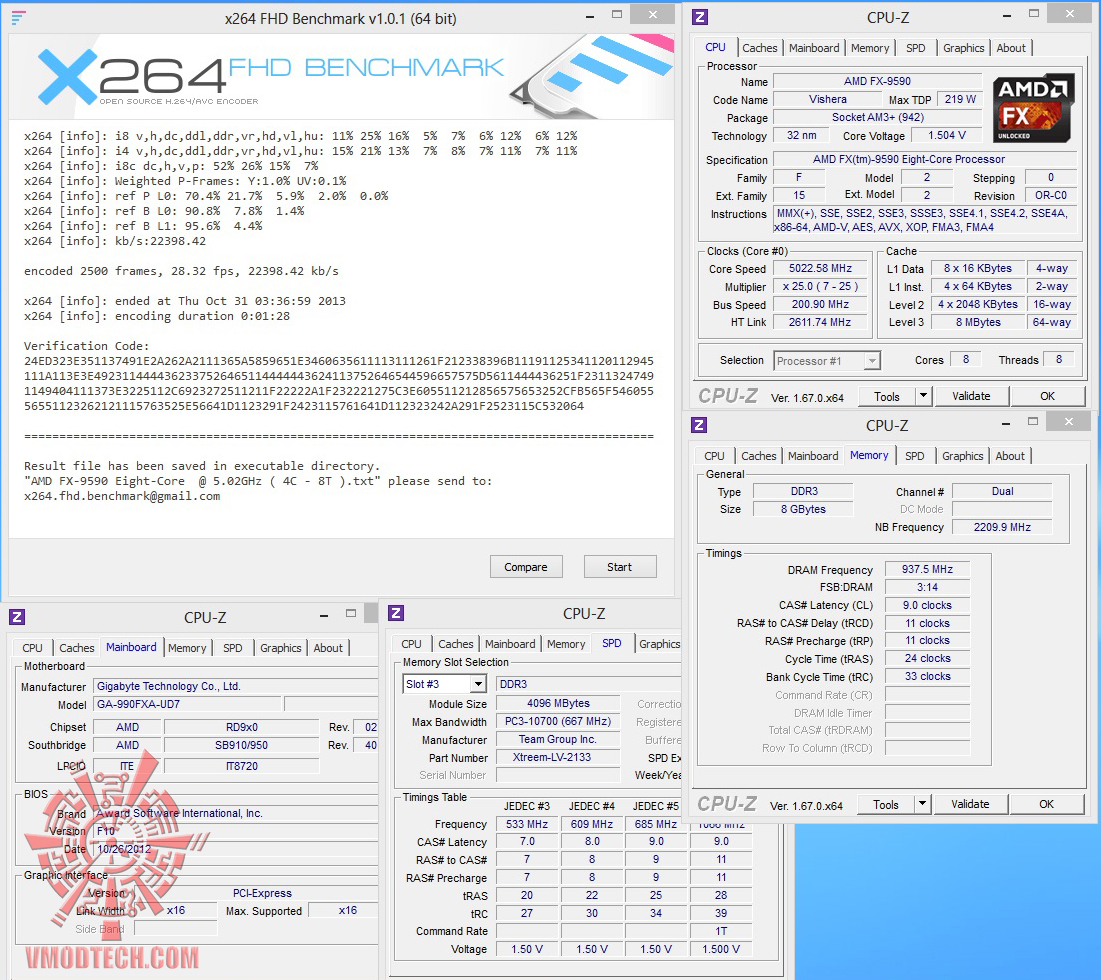This screenshot has height=980, width=1101.
Task: Open SPD tab in top CPU-Z window
Action: click(916, 48)
